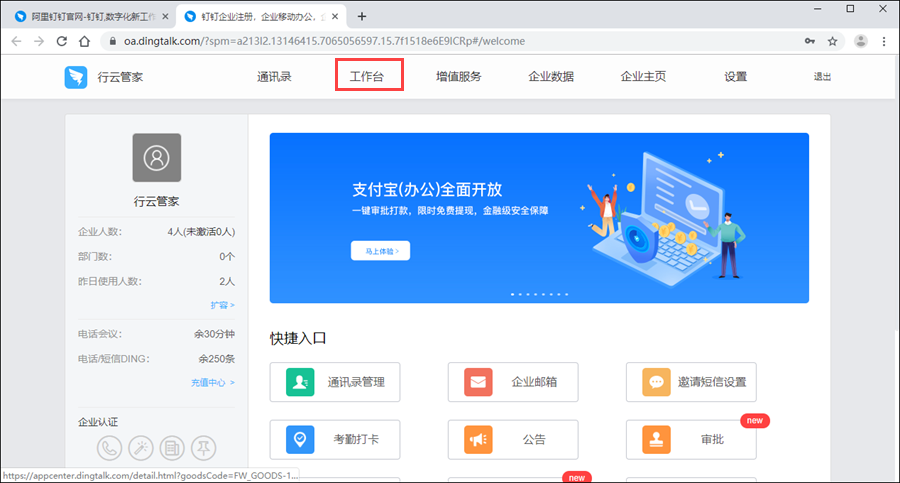Go to the 增值服务 tab
The image size is (900, 483).
click(458, 77)
